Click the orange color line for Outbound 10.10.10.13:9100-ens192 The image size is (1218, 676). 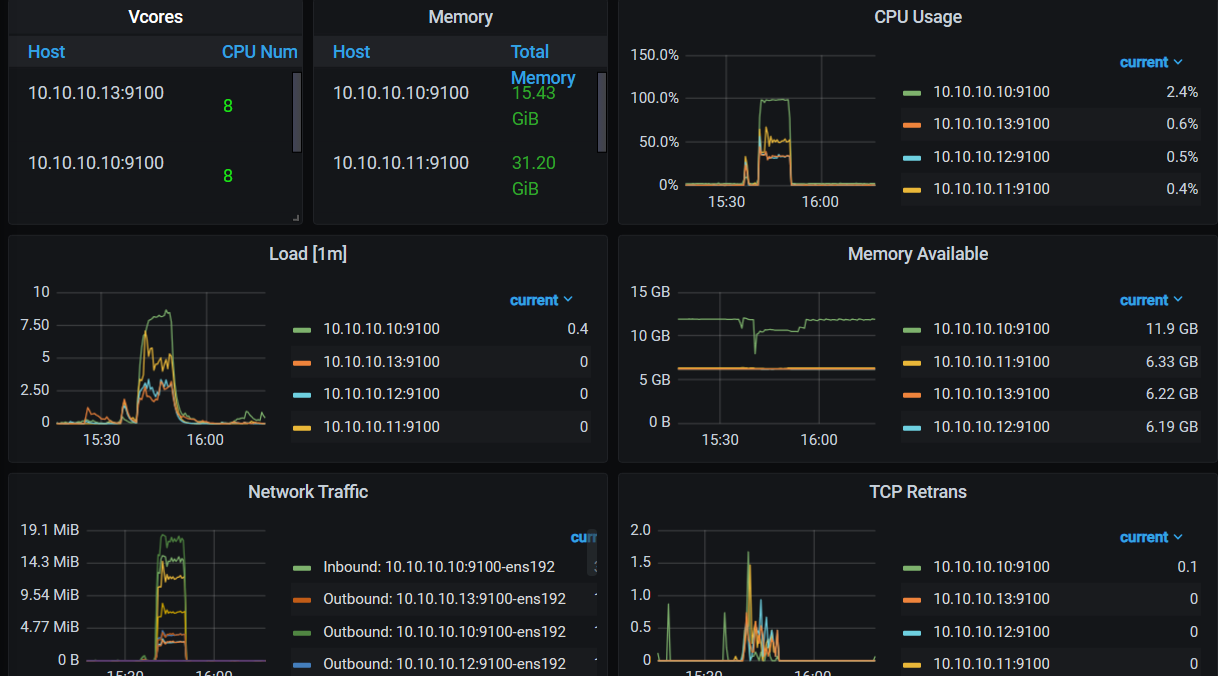tap(302, 599)
